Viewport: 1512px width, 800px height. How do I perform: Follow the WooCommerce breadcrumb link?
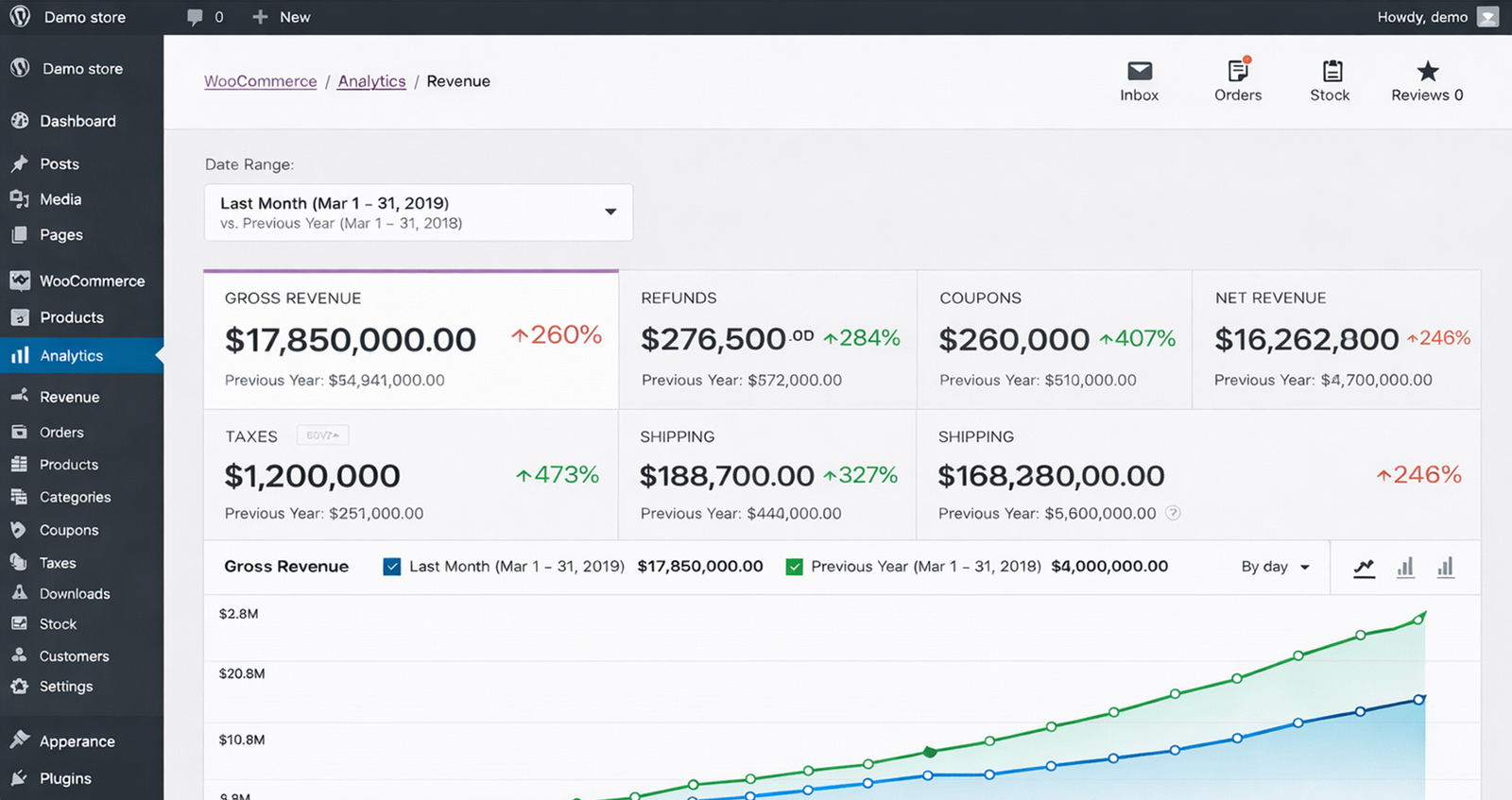[x=260, y=81]
